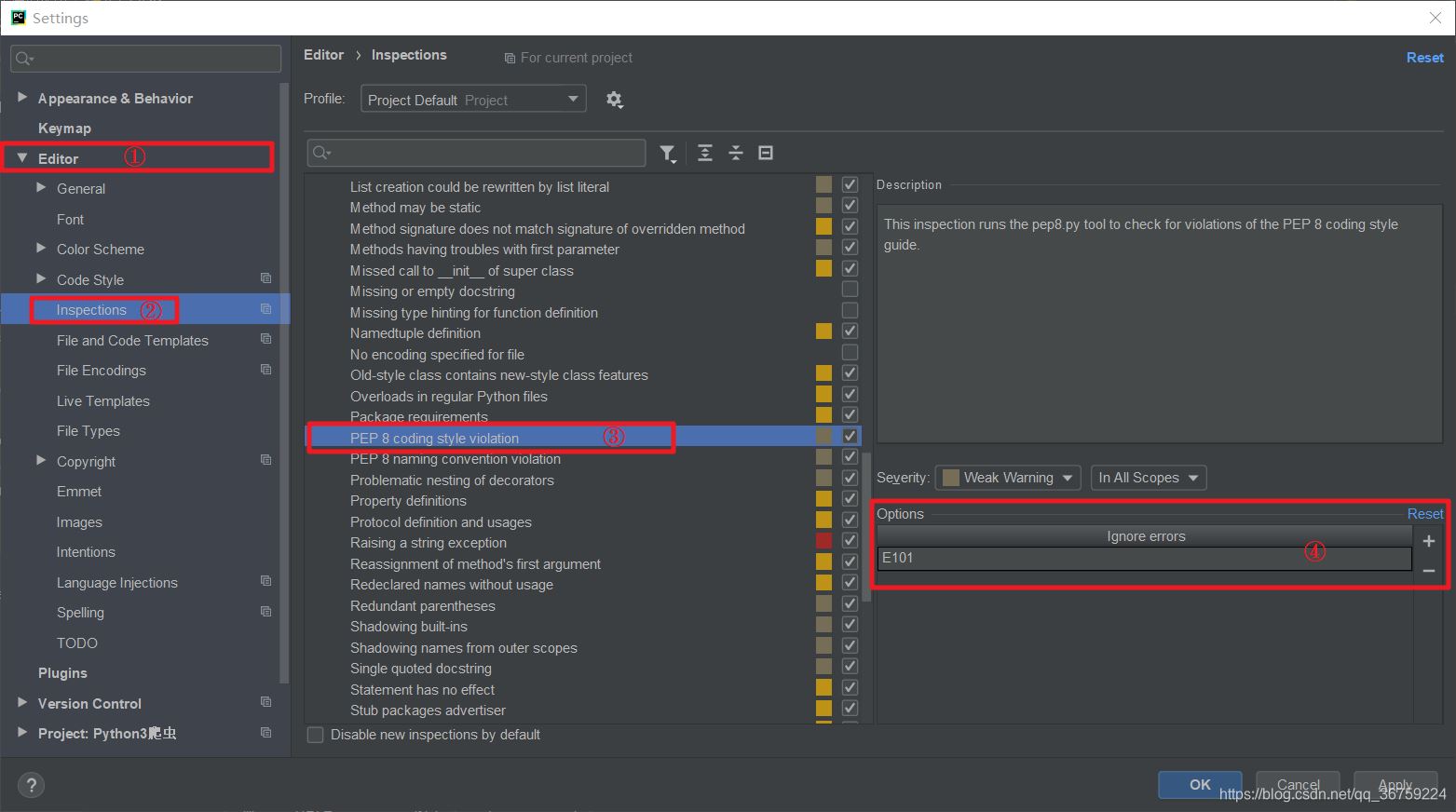Enable No encoding specified for file inspection

click(x=850, y=353)
